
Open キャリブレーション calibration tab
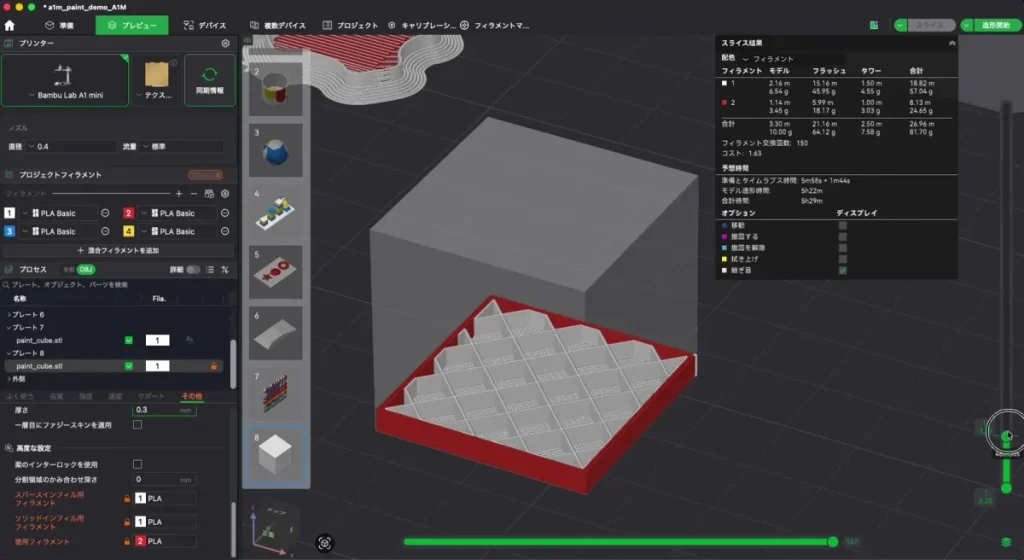(422, 25)
